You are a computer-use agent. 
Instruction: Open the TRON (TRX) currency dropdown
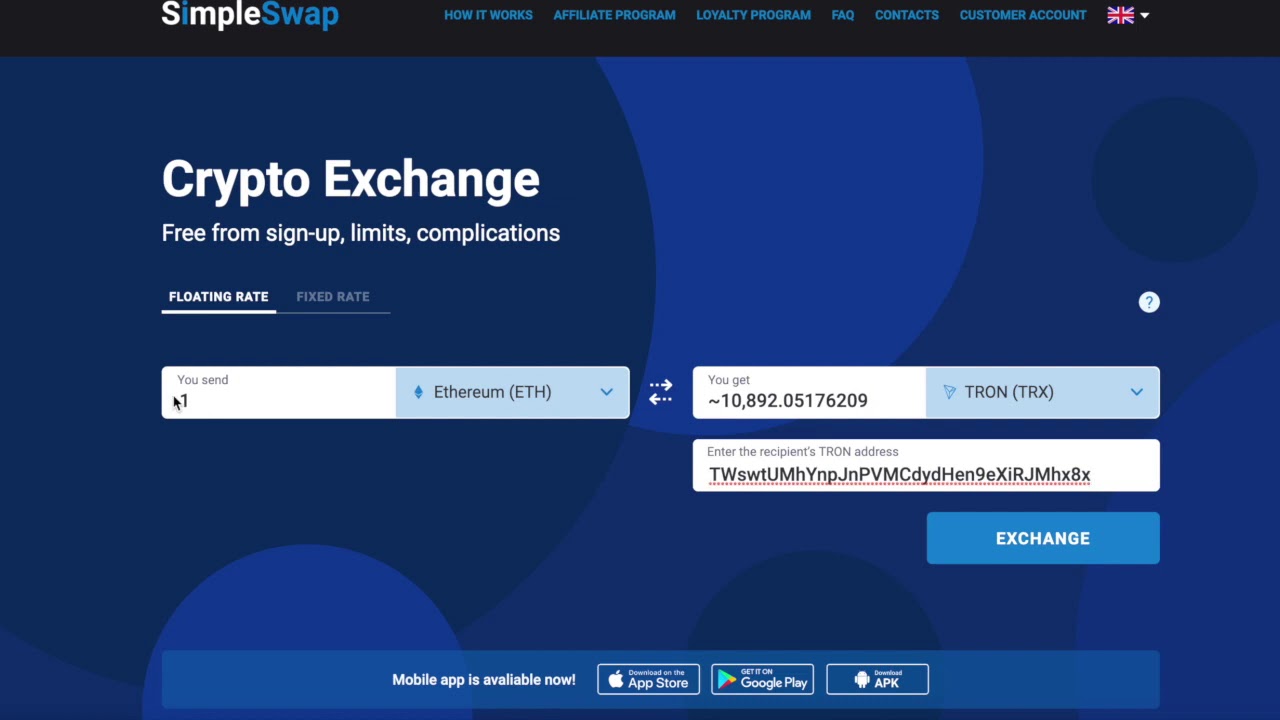point(1043,392)
